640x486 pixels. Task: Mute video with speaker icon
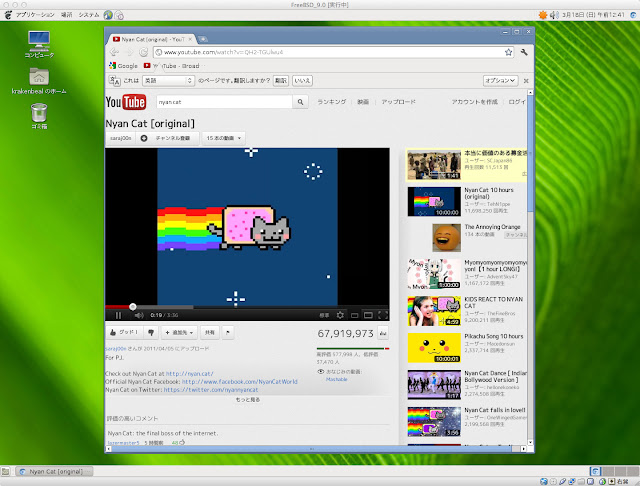coord(139,315)
